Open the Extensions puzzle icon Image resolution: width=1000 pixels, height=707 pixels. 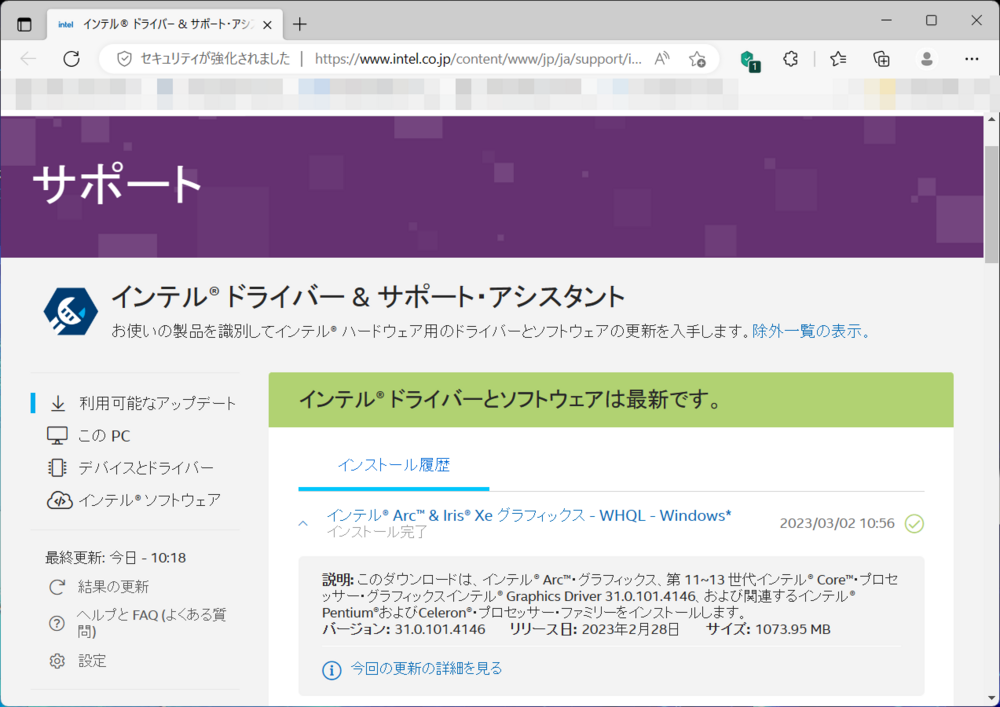791,59
